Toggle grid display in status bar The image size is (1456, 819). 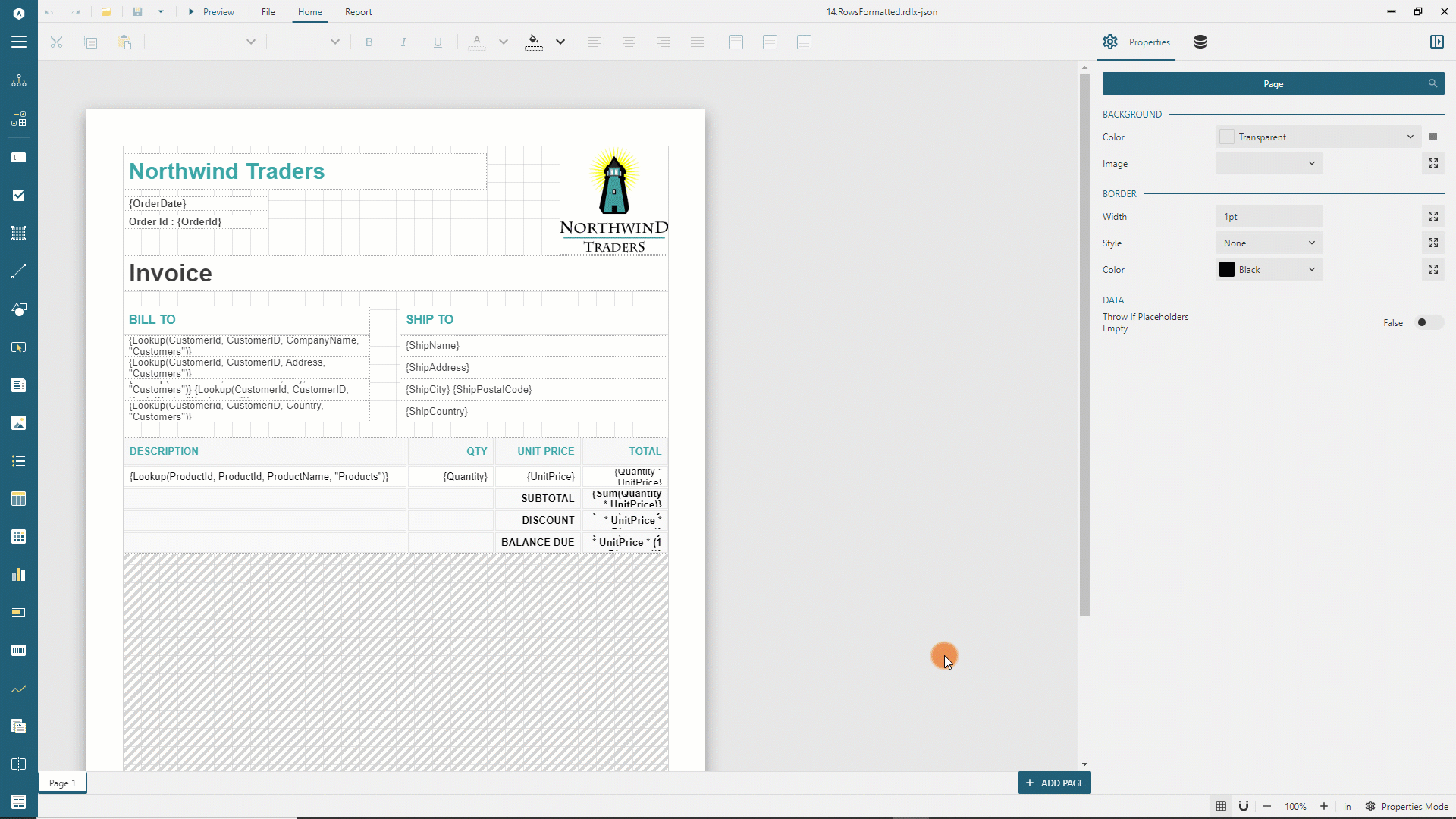coord(1221,806)
